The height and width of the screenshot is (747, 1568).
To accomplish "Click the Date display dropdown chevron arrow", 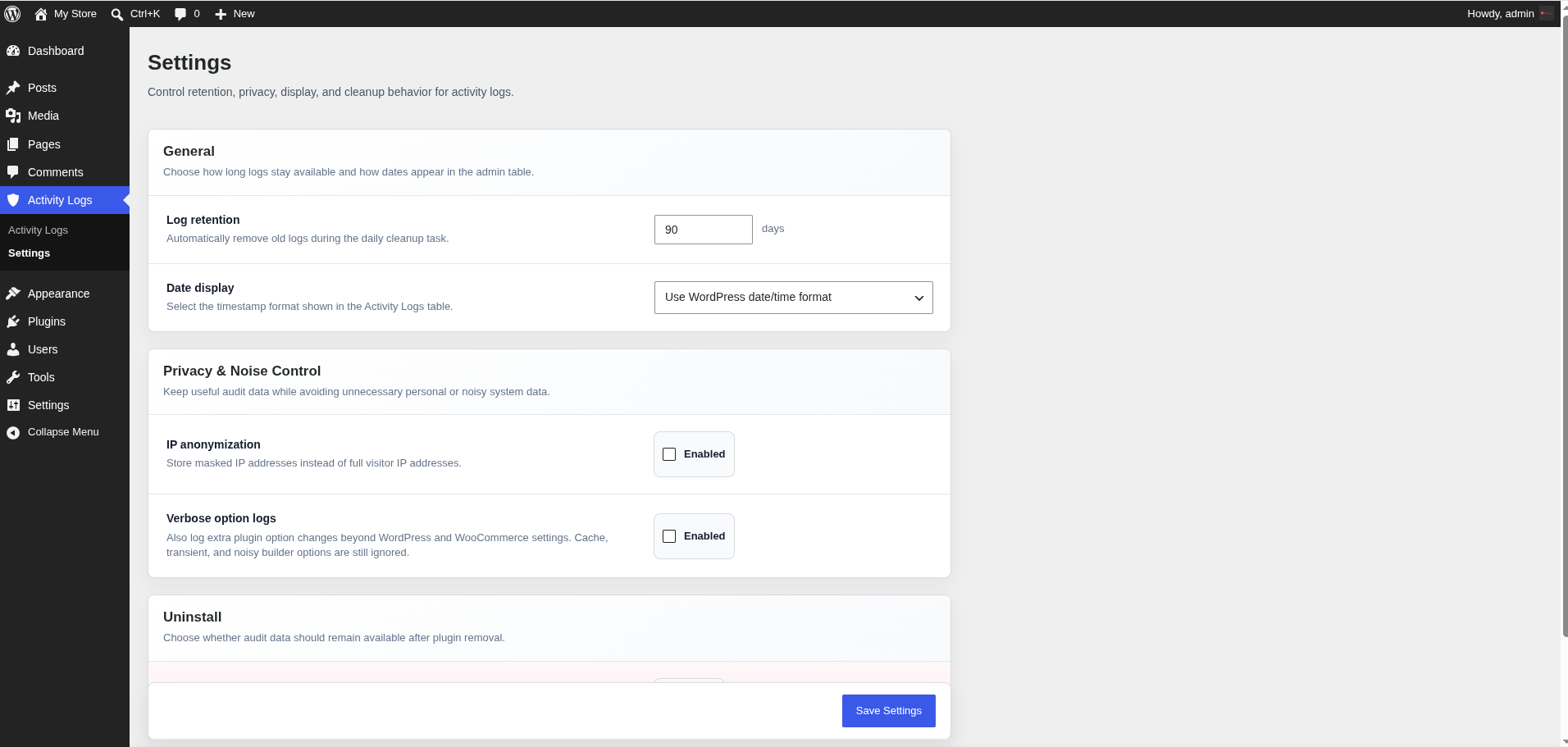I will coord(919,298).
